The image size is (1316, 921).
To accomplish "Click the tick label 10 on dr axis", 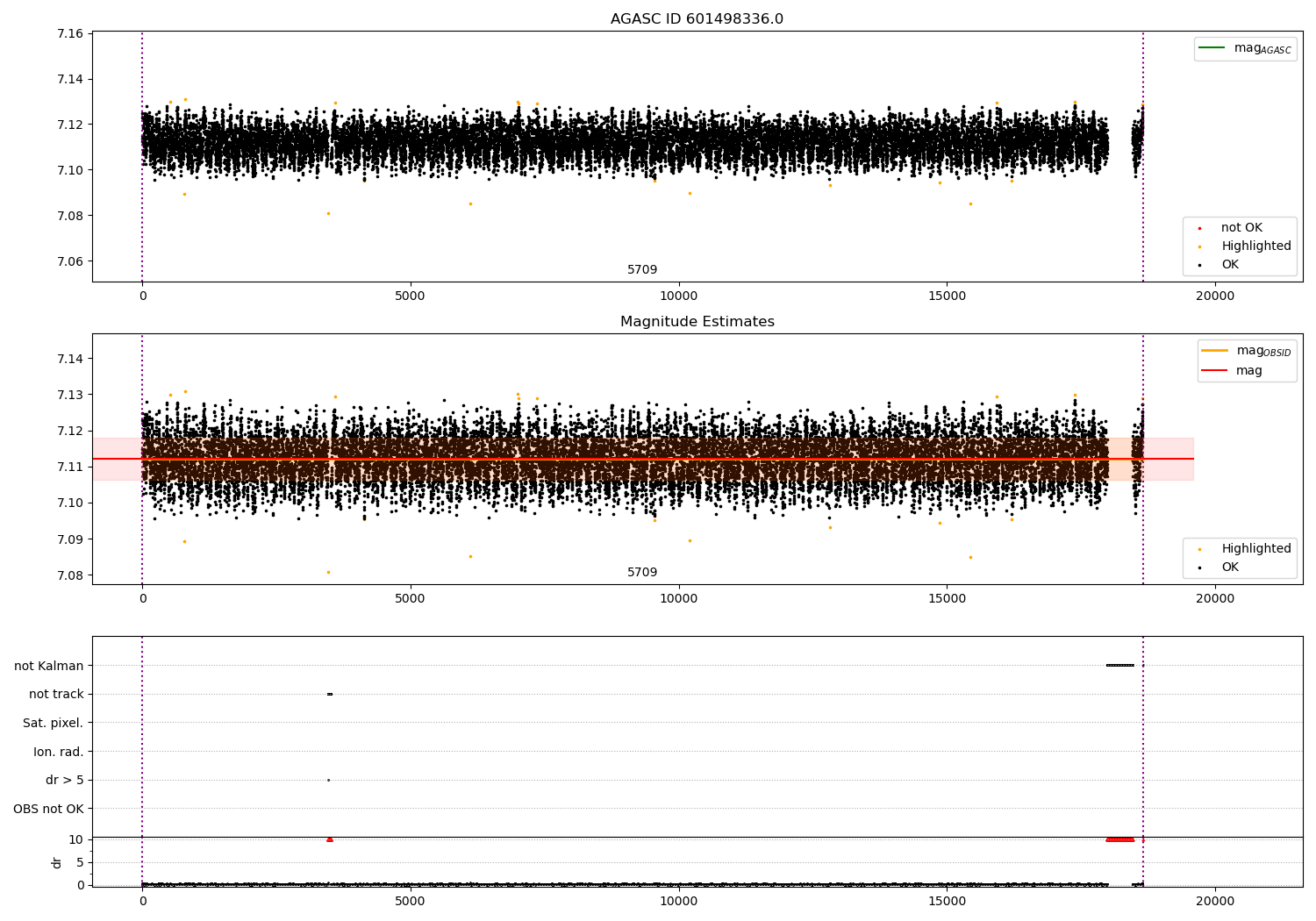I will click(77, 839).
